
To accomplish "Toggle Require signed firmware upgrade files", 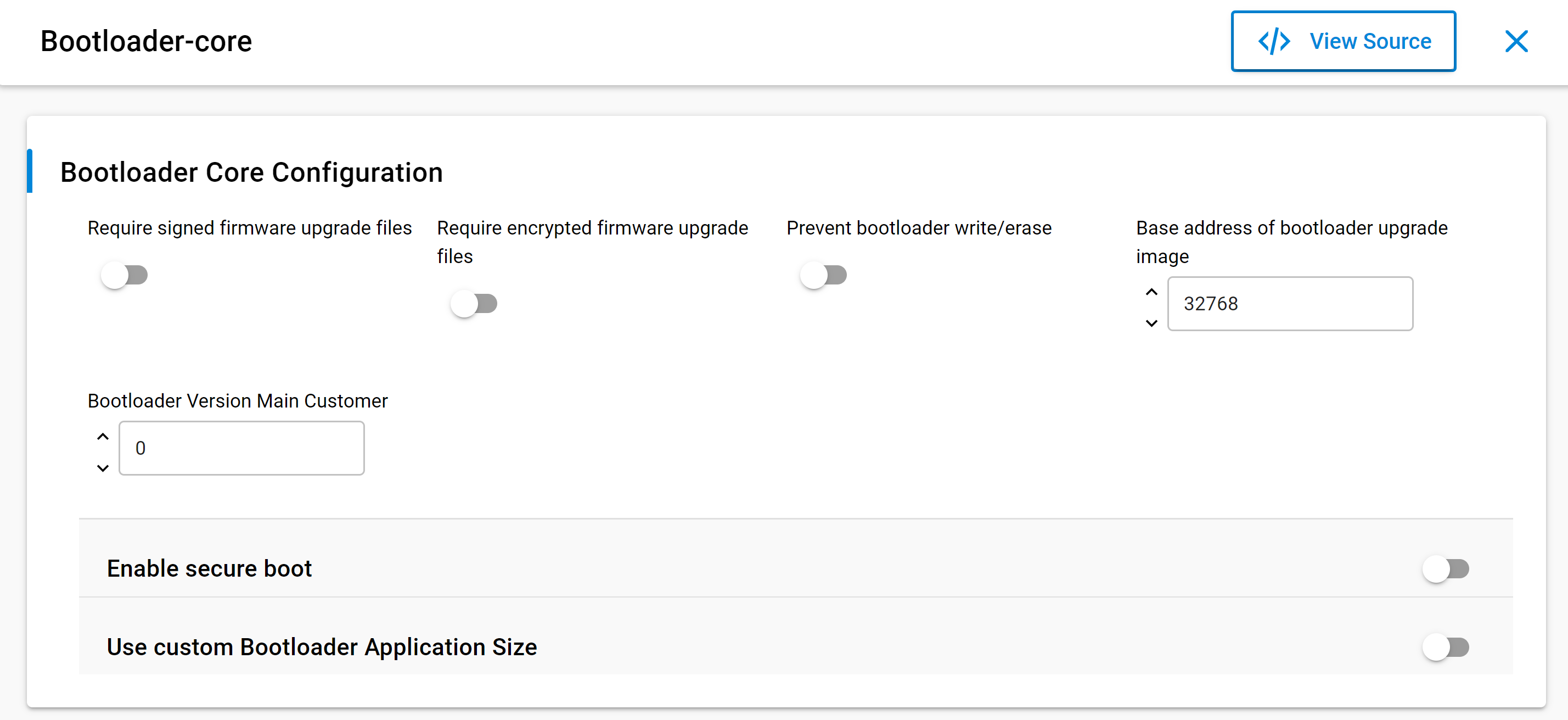I will pos(124,275).
